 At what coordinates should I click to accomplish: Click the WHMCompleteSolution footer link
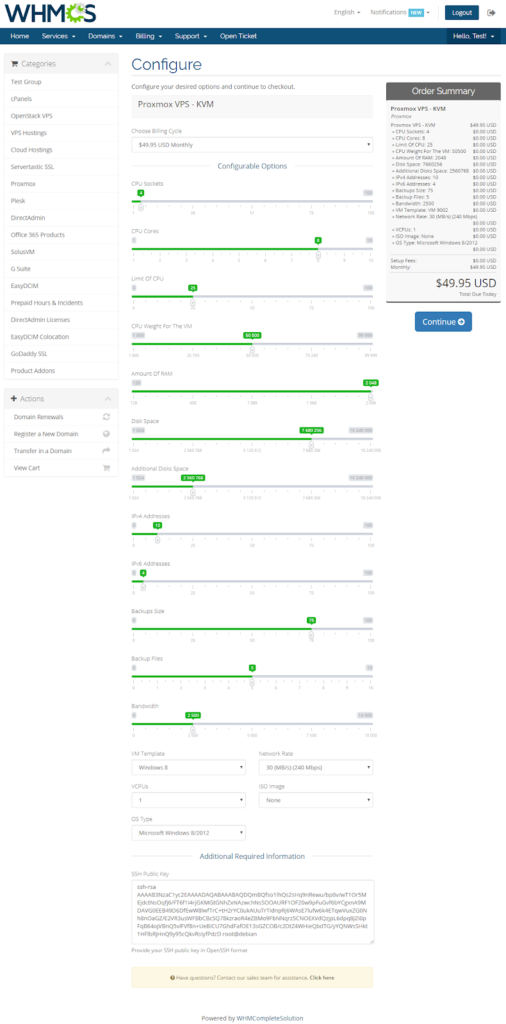pos(270,1018)
